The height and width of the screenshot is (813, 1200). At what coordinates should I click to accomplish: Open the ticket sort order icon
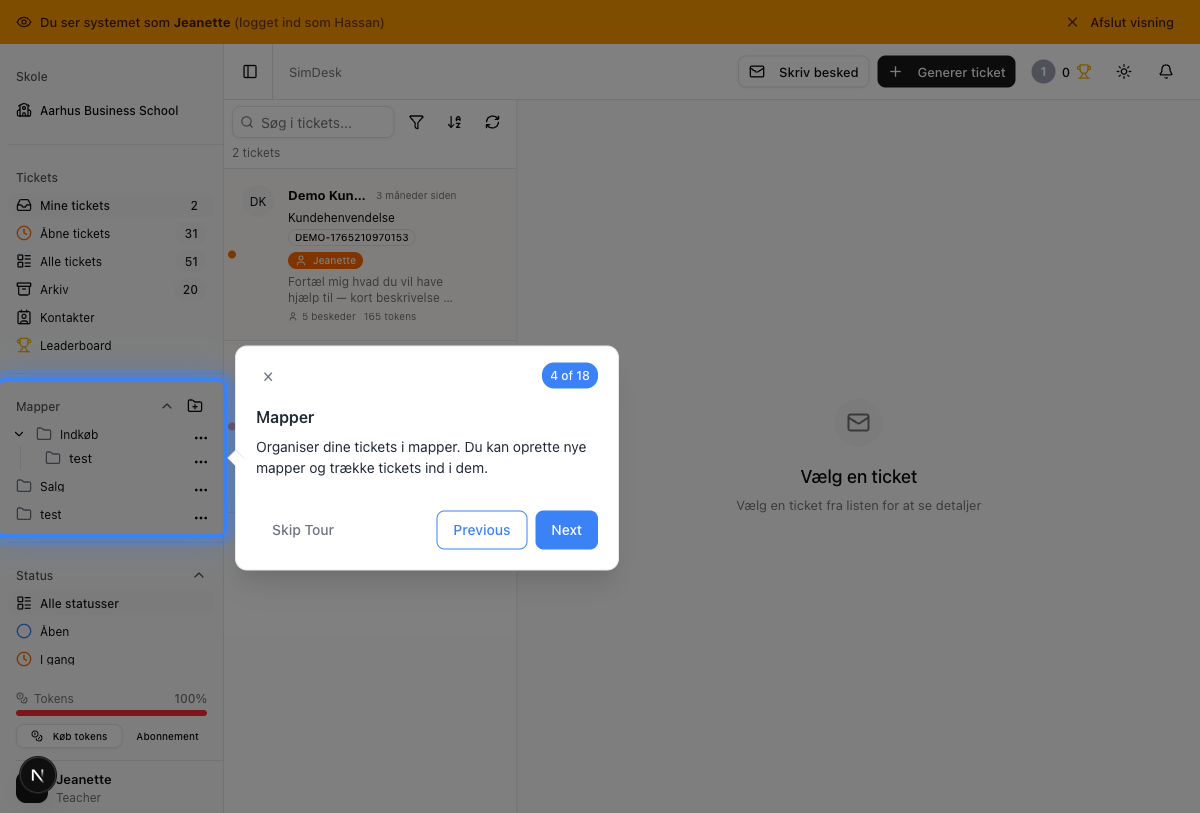click(454, 122)
